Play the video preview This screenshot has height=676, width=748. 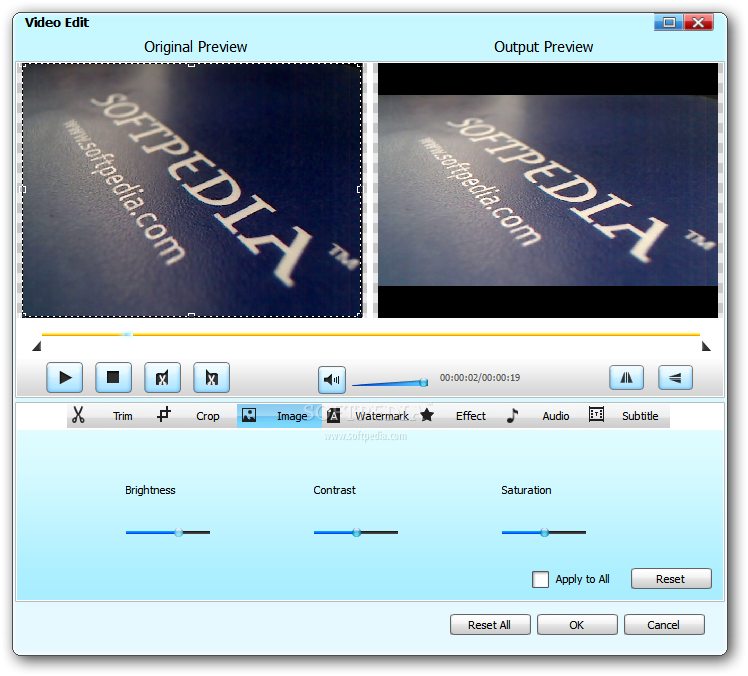coord(64,378)
